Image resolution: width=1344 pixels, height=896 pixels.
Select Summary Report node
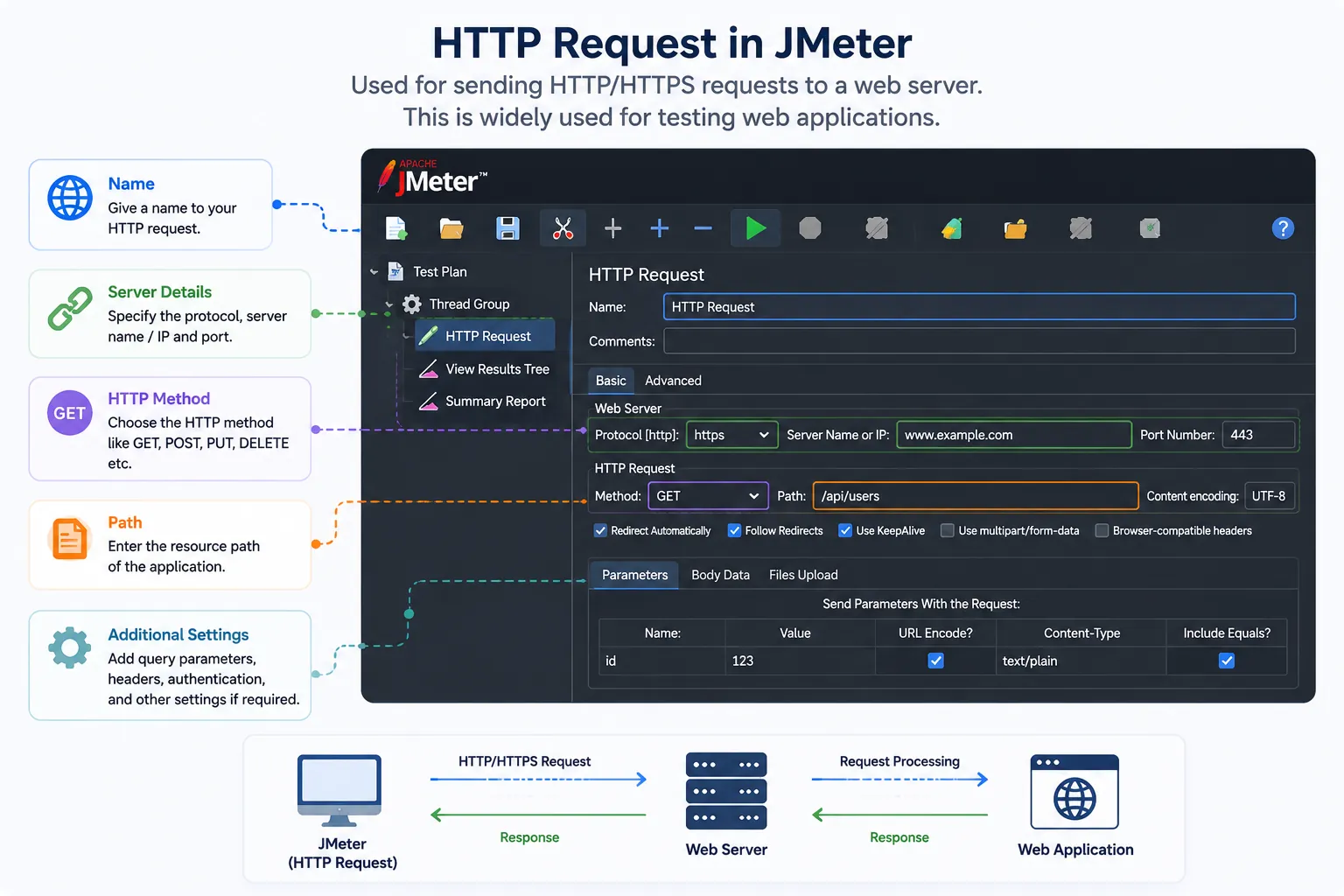(495, 402)
